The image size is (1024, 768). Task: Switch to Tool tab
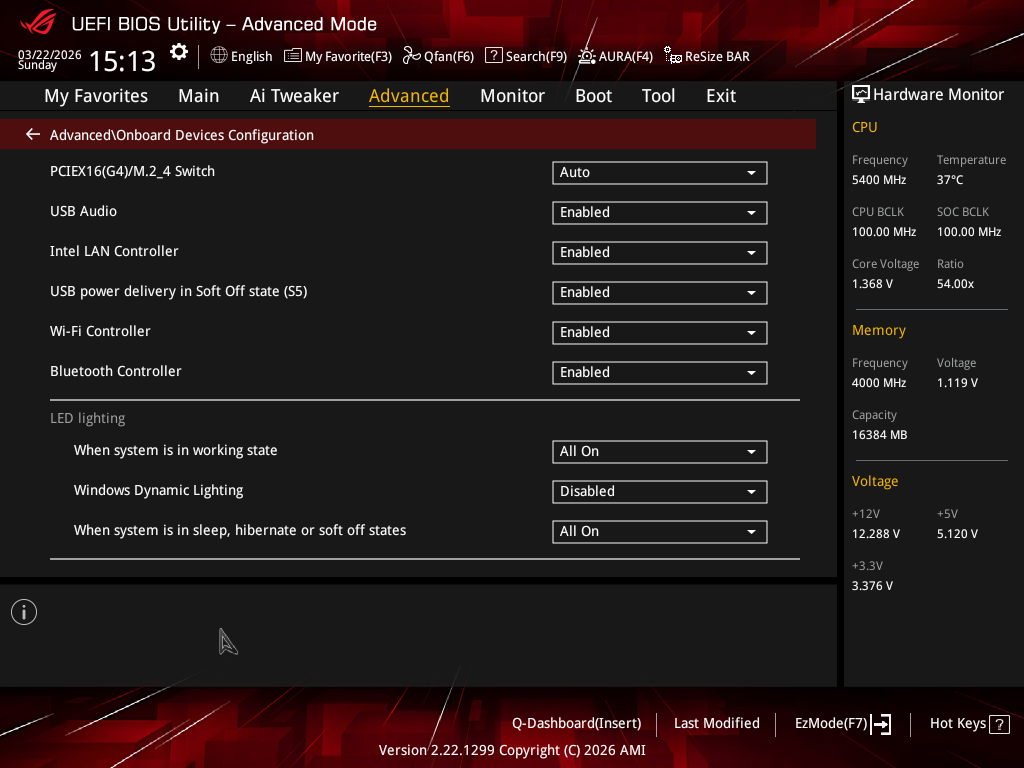click(658, 96)
